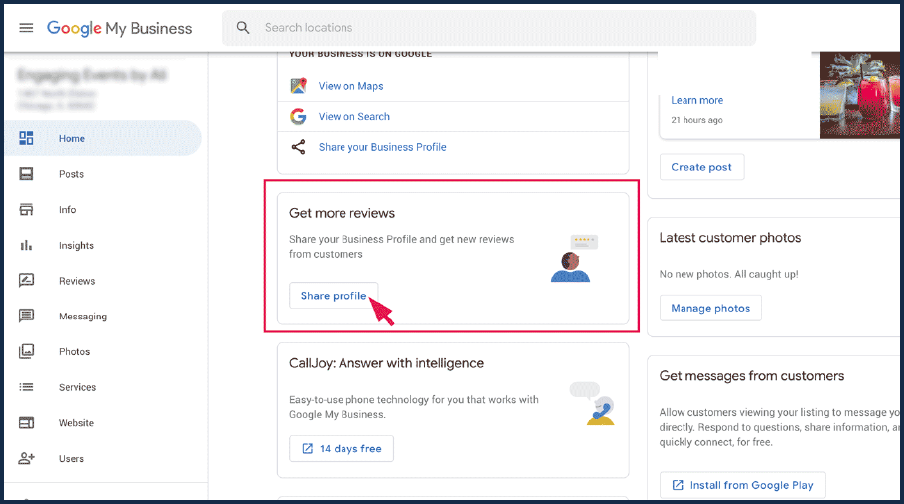Viewport: 904px width, 504px height.
Task: Open the post photo thumbnail
Action: coord(860,95)
